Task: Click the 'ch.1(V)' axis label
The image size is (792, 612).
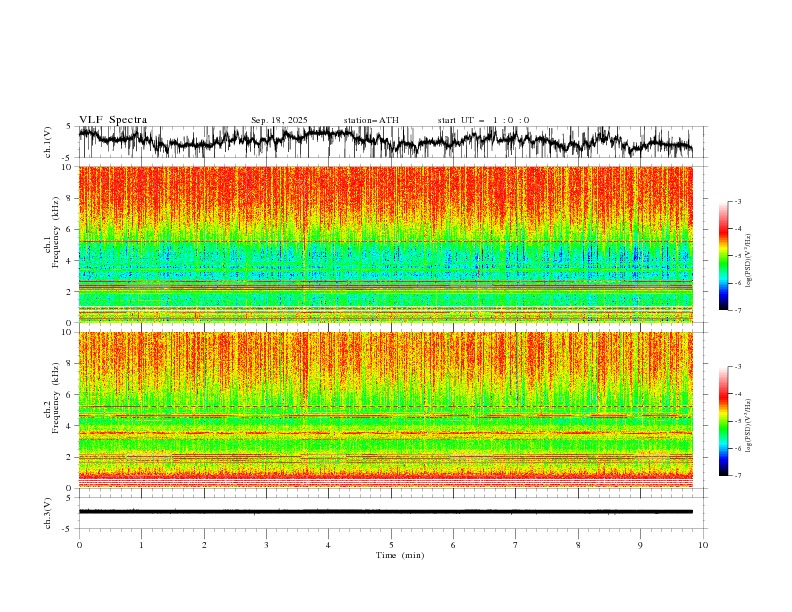Action: [x=48, y=142]
